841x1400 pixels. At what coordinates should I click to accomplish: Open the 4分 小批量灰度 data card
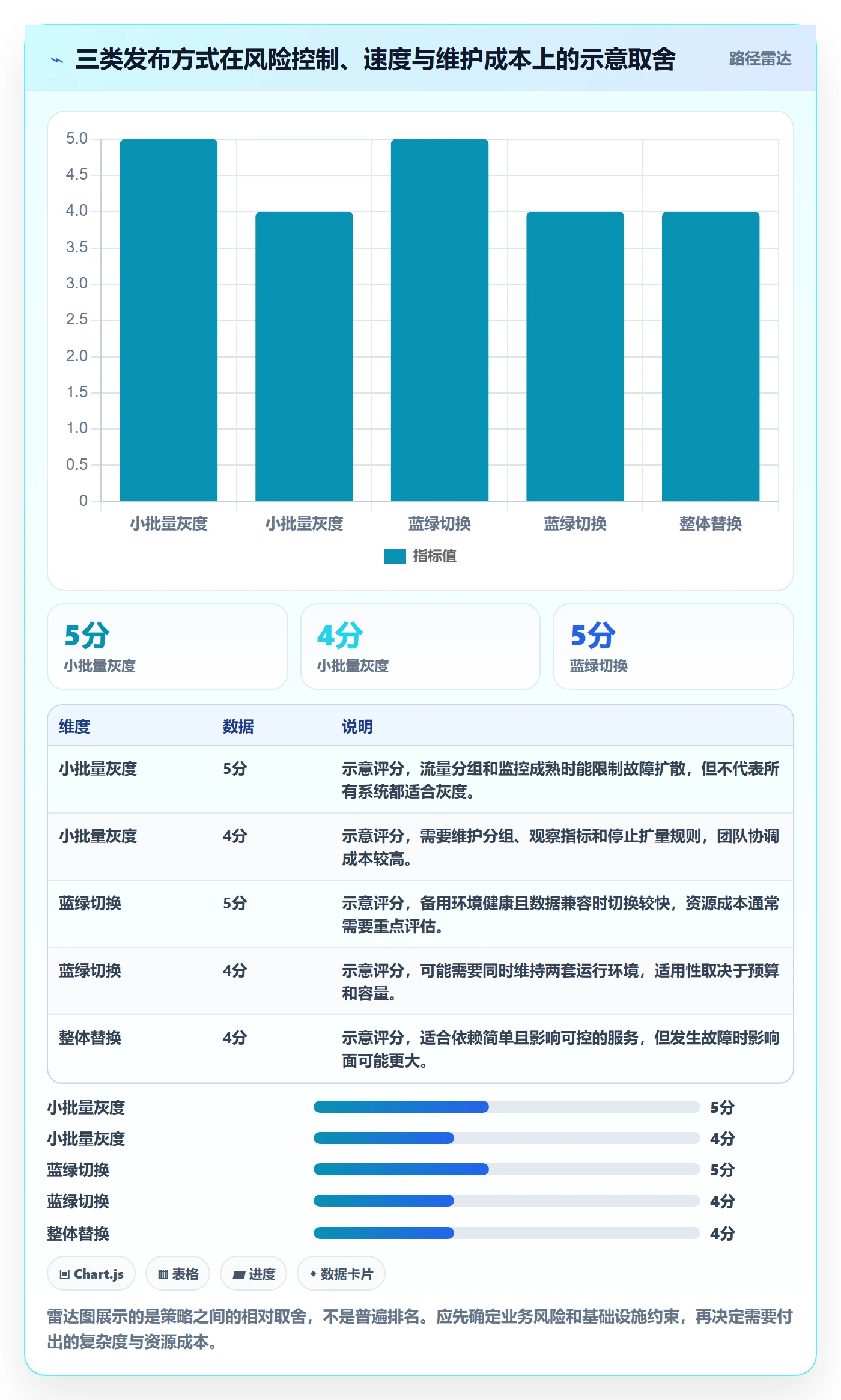coord(421,647)
